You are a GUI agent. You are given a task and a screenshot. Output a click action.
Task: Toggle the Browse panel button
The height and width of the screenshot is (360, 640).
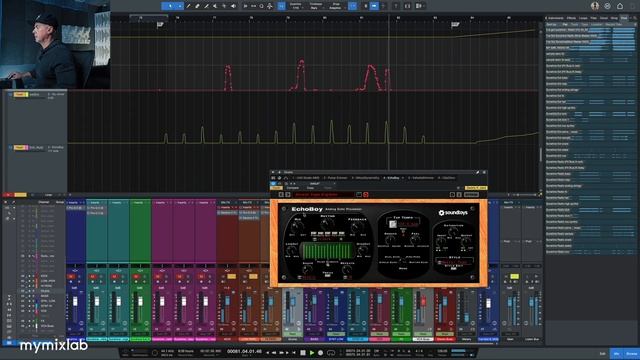(x=631, y=353)
